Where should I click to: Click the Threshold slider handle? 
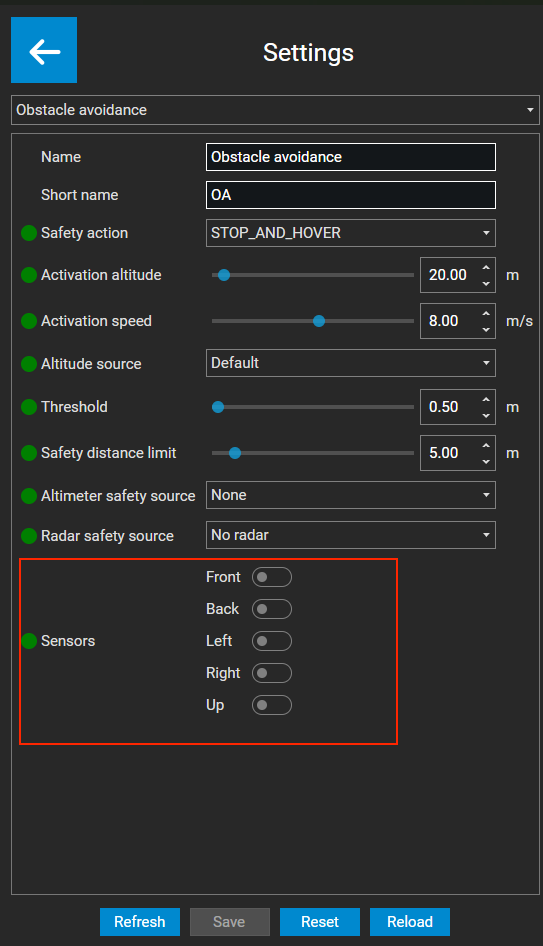[218, 407]
